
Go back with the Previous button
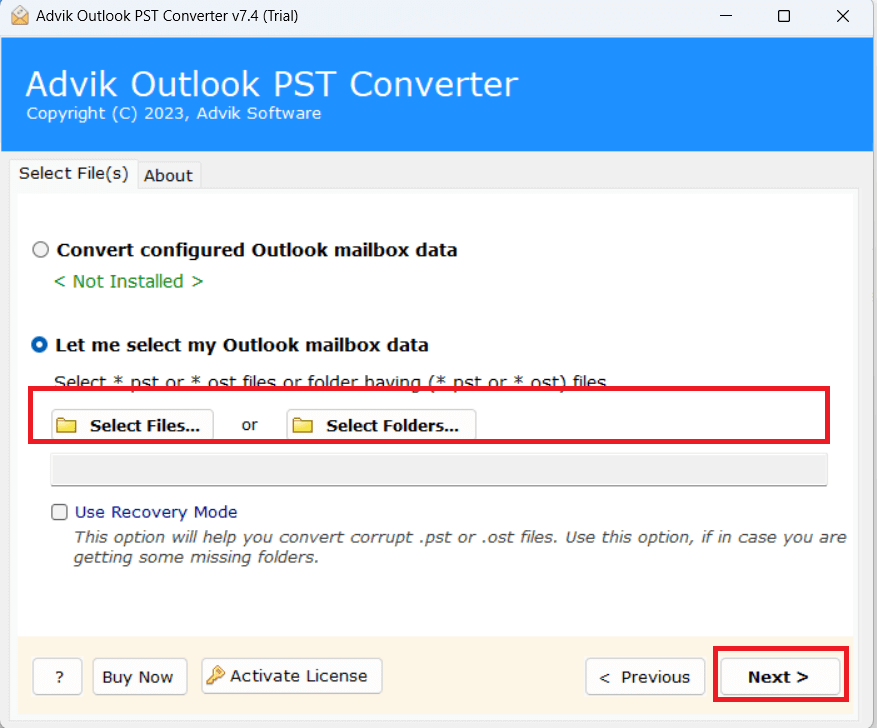(x=645, y=677)
